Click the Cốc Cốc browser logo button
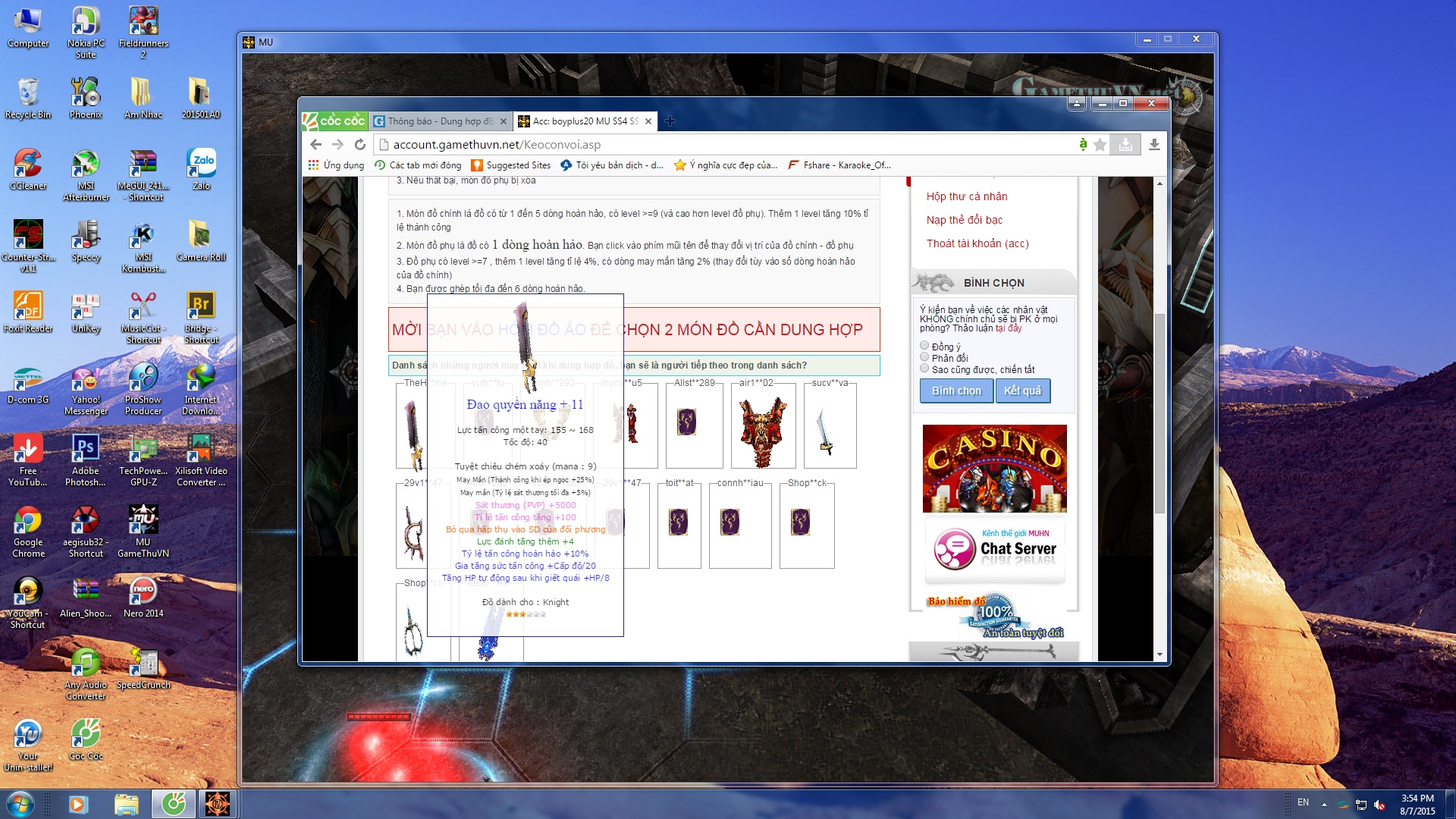This screenshot has width=1456, height=819. [334, 121]
